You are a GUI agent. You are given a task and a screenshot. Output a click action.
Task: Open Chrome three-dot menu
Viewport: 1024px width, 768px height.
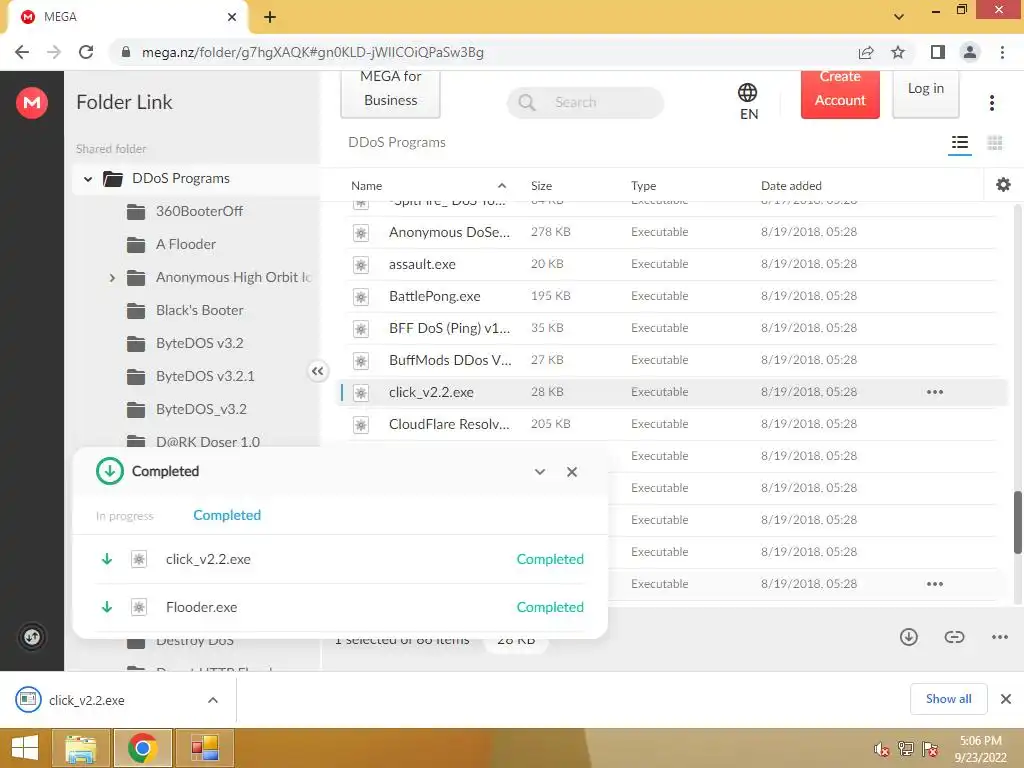click(1002, 52)
